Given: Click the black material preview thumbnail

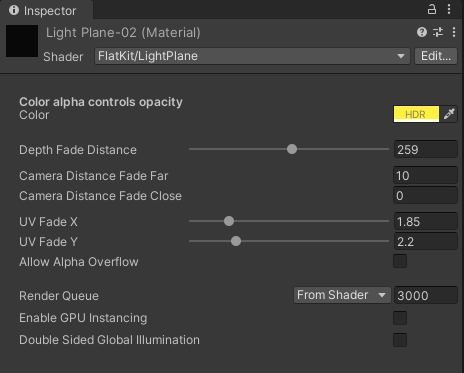Looking at the screenshot, I should 22,41.
